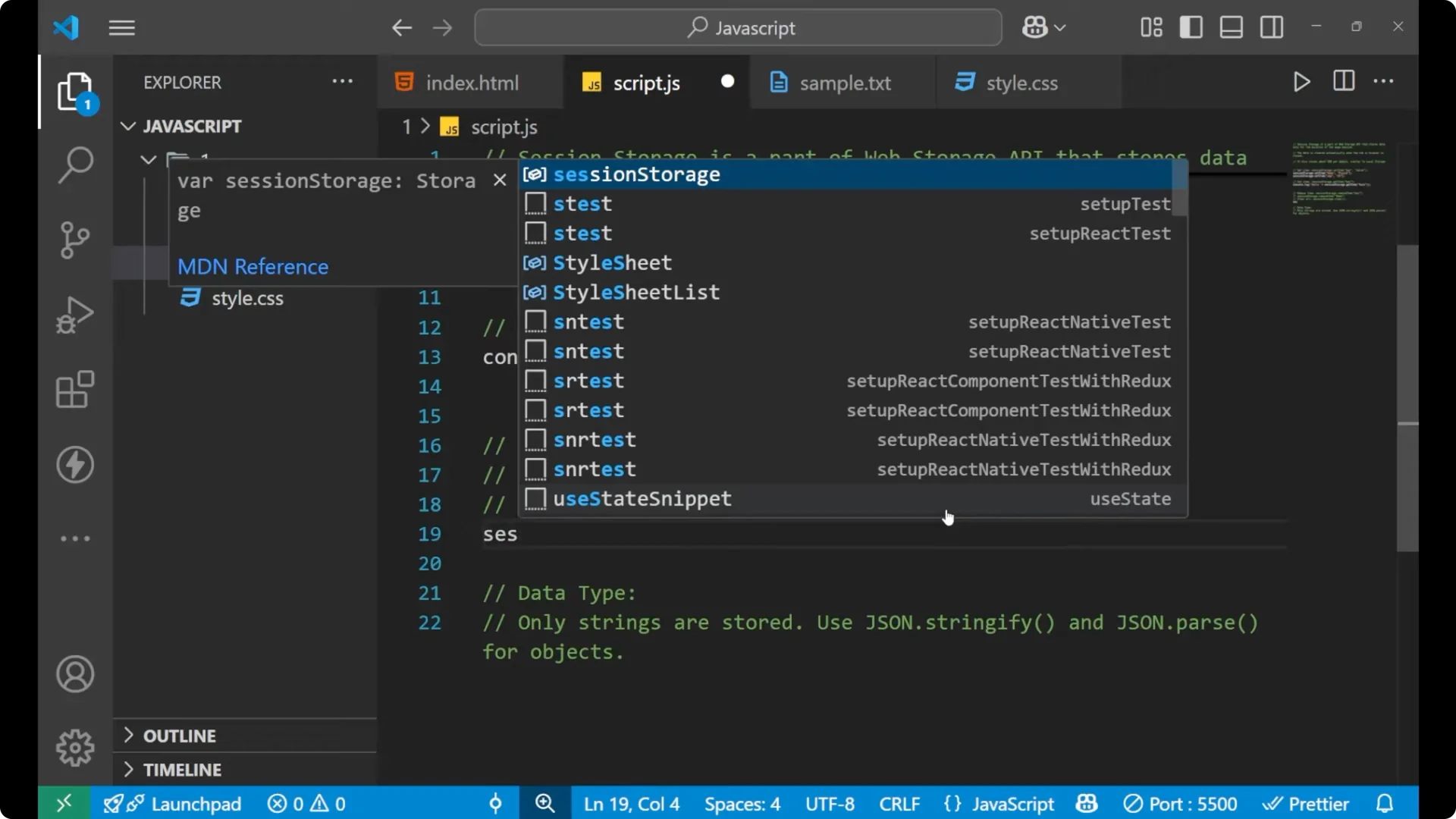Open the Extensions view
1456x819 pixels.
[74, 389]
